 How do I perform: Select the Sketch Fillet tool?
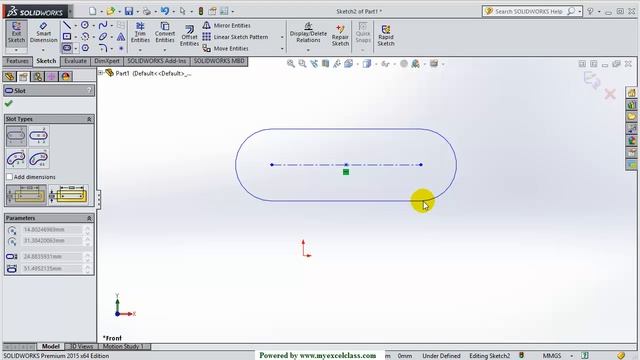[103, 48]
